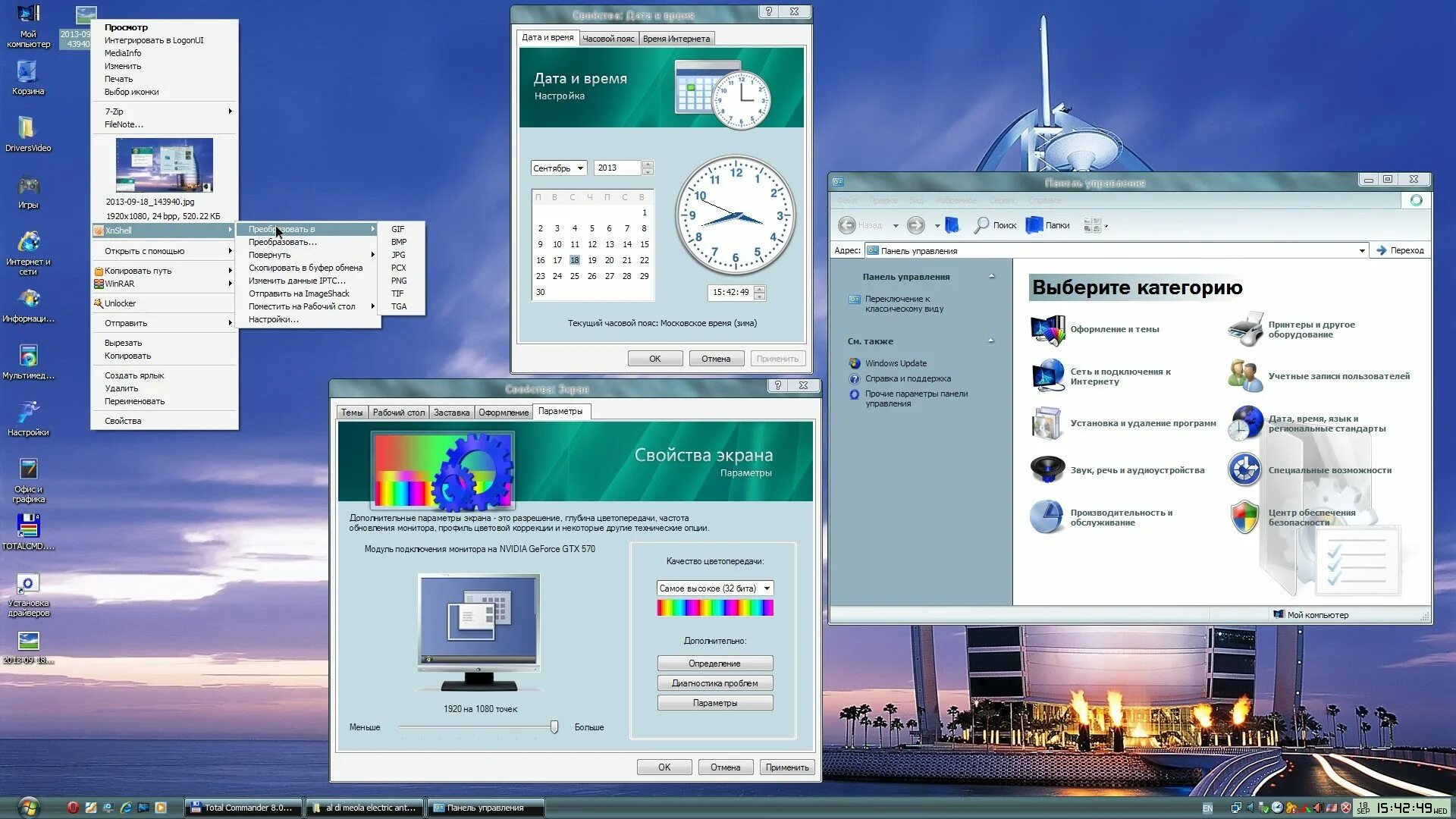Click the BMP format conversion option

click(398, 241)
